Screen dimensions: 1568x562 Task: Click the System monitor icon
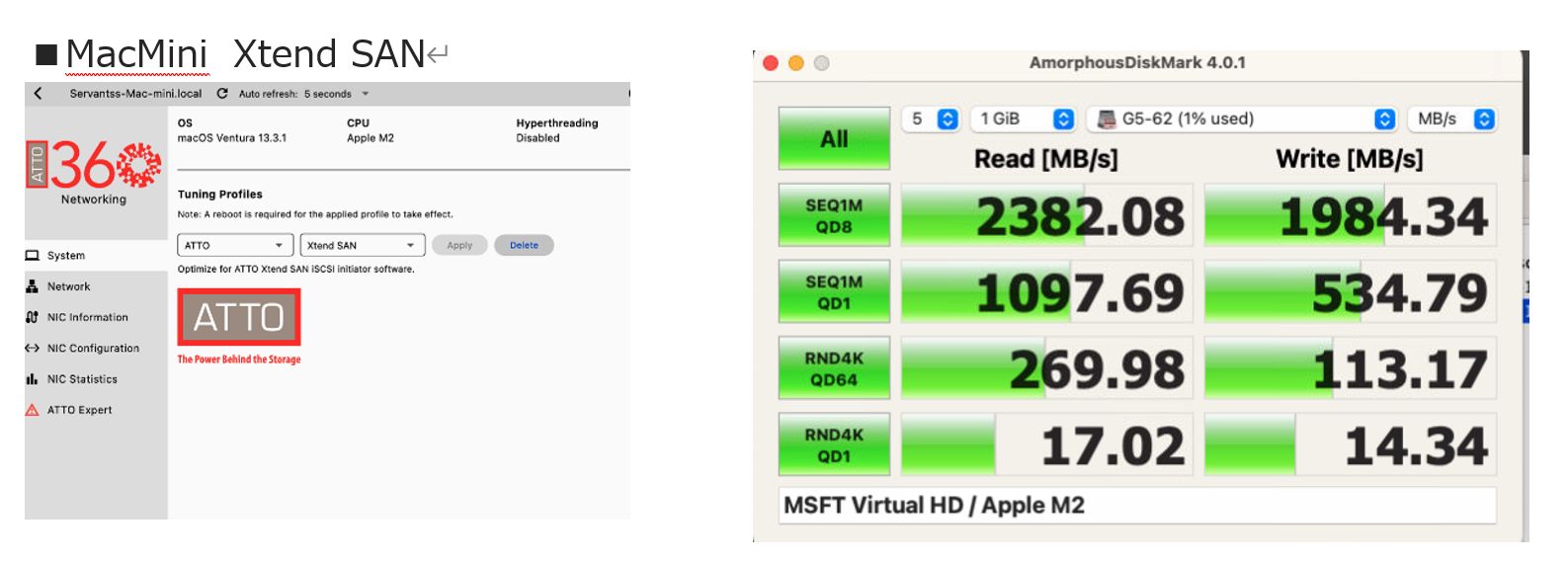pos(33,256)
